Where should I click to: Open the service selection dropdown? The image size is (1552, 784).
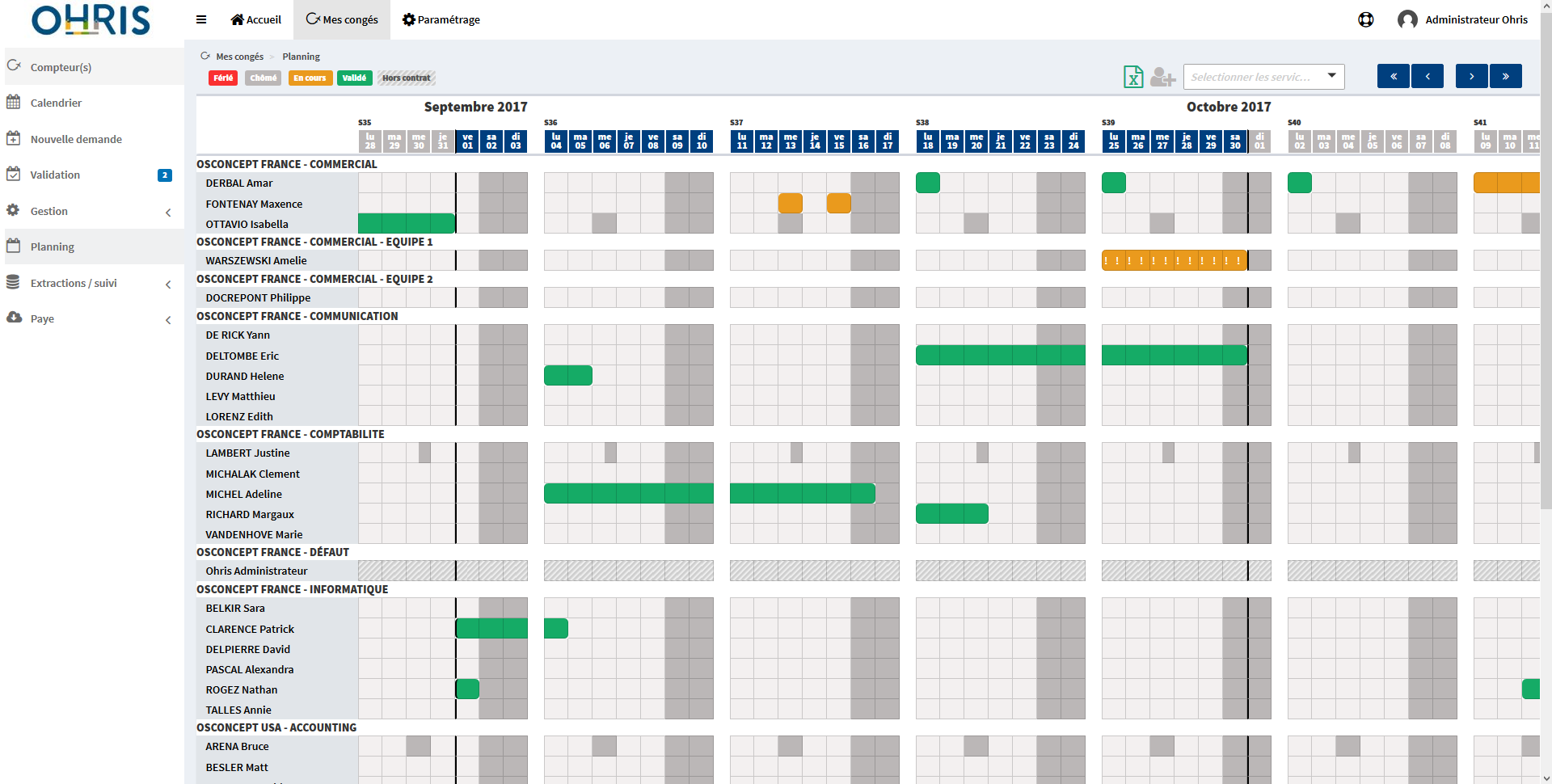pyautogui.click(x=1263, y=77)
